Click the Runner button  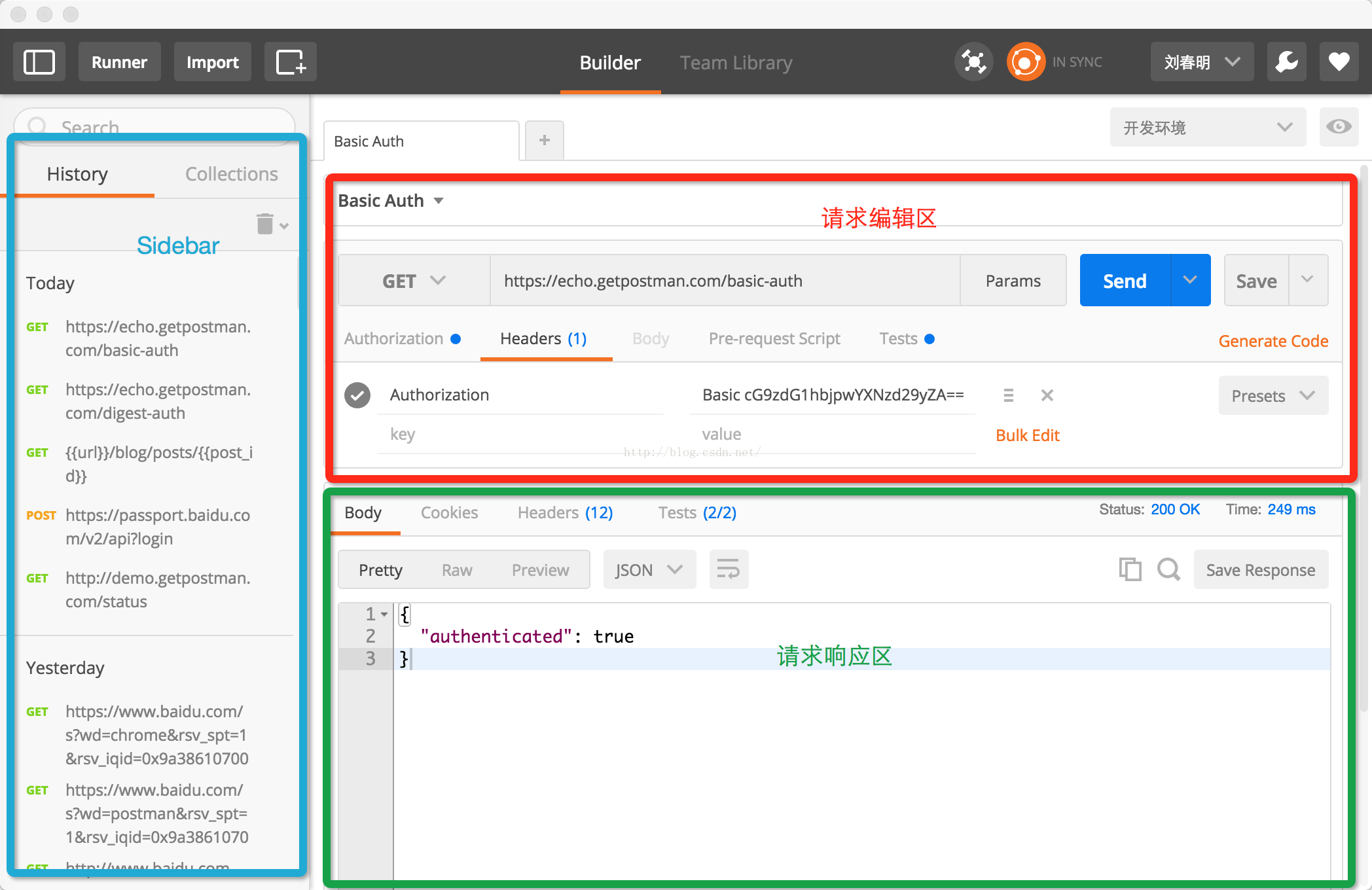point(119,62)
